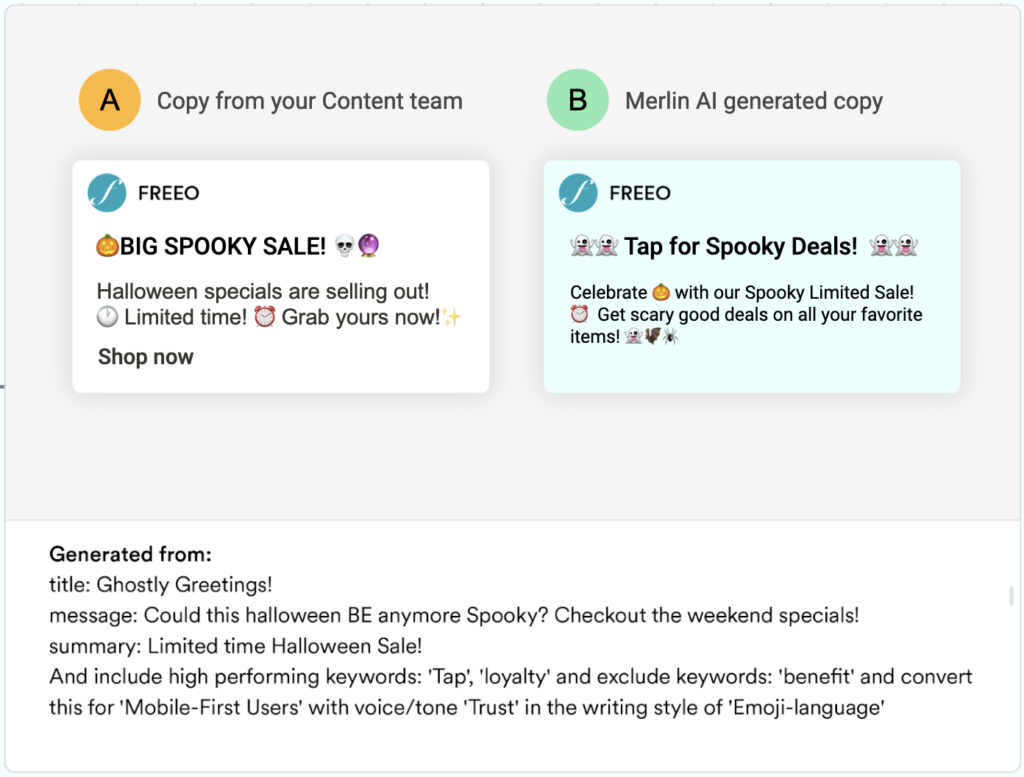
Task: Click the skull emoji after BIG SPOOKY SALE
Action: (x=345, y=246)
